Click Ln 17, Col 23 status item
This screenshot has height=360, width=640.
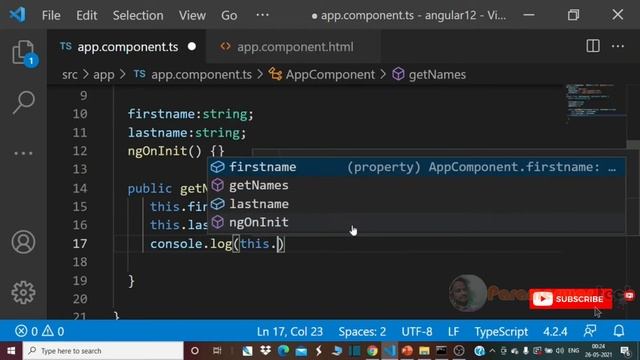(x=289, y=331)
